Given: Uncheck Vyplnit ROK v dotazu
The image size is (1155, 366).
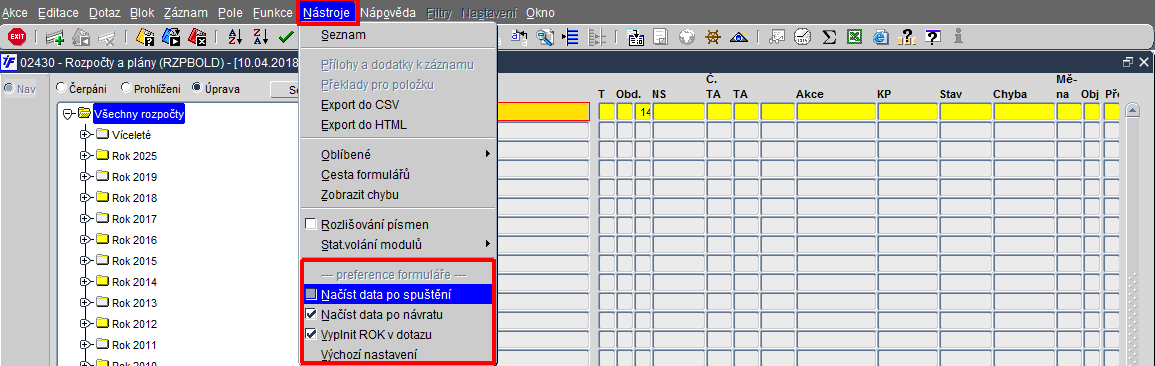Looking at the screenshot, I should 311,334.
